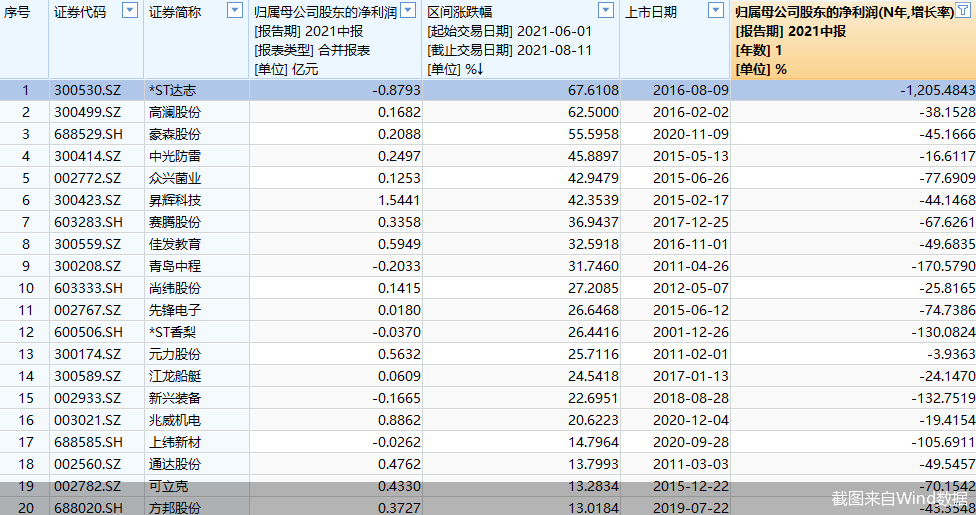Click the security name 新兴装备
Screen dimensions: 976x515
click(x=175, y=398)
